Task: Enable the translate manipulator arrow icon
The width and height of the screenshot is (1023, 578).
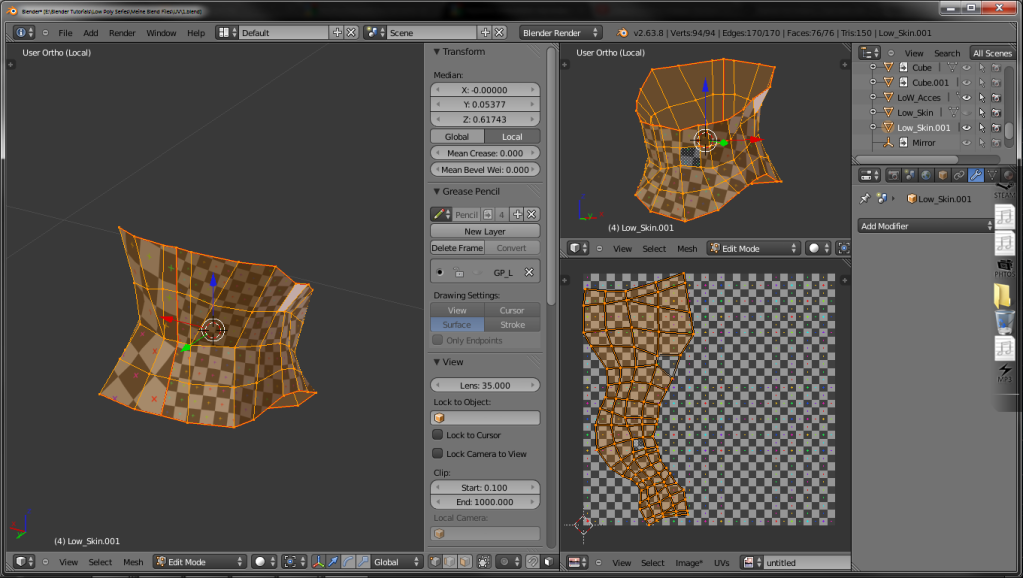Action: (333, 562)
